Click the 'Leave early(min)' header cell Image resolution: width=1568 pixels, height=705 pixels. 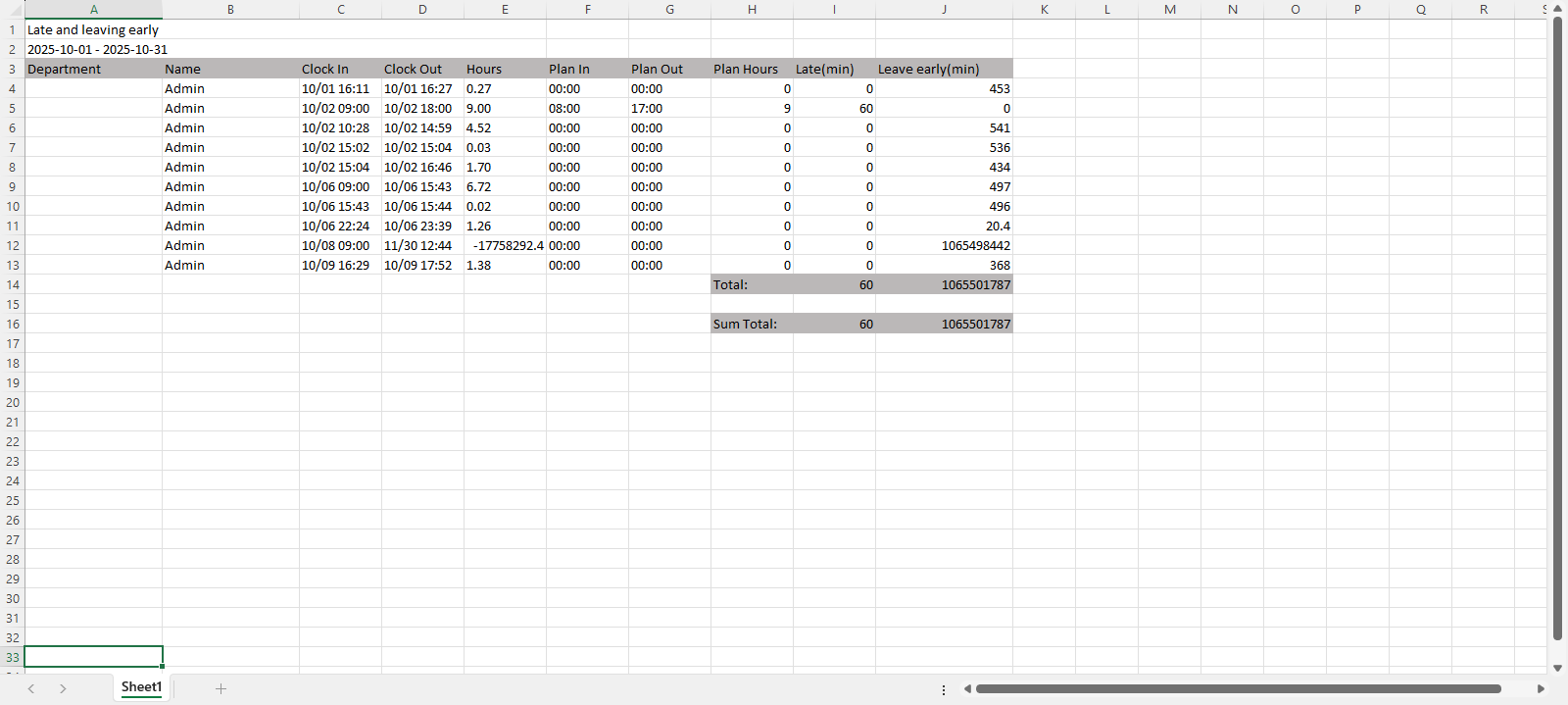tap(943, 70)
